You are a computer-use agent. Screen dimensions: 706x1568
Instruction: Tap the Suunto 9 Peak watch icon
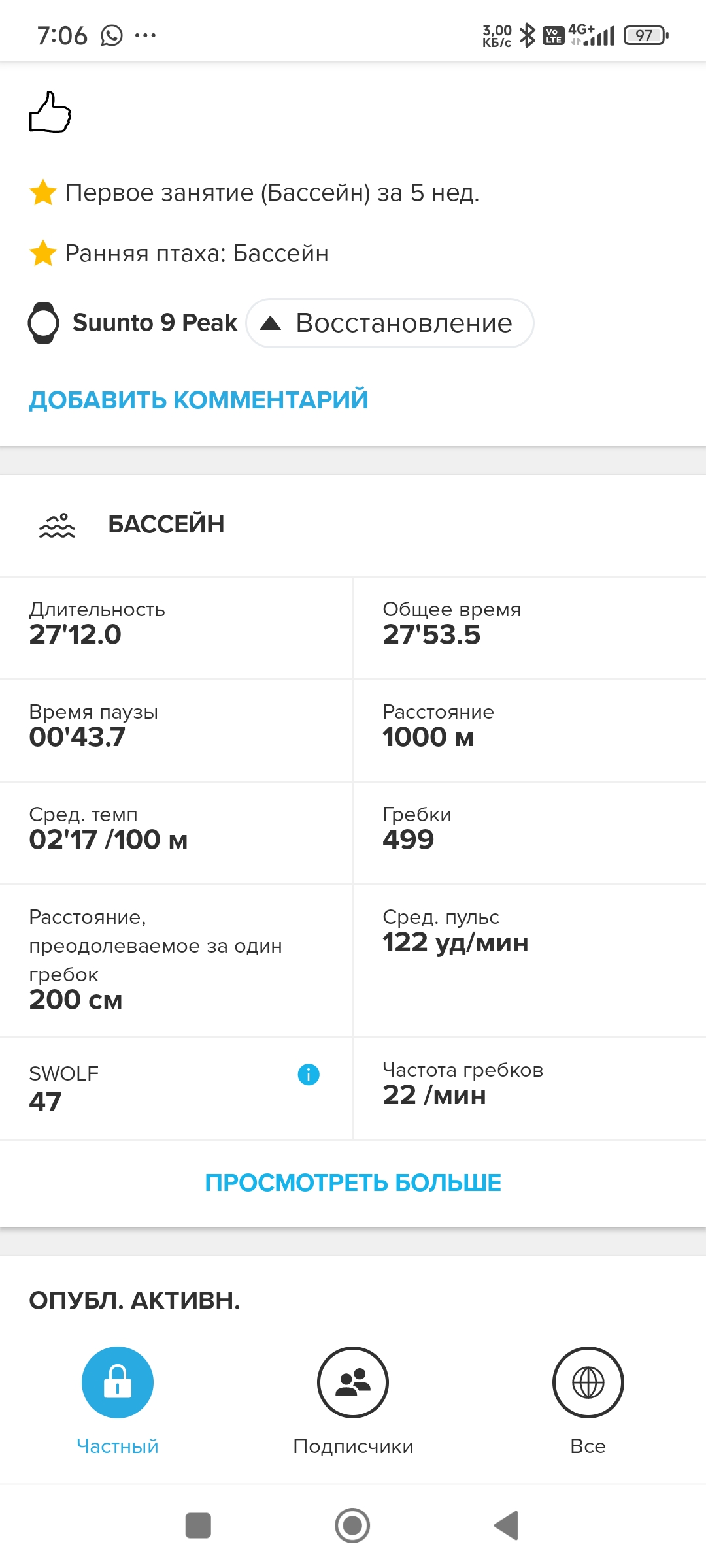click(x=44, y=323)
